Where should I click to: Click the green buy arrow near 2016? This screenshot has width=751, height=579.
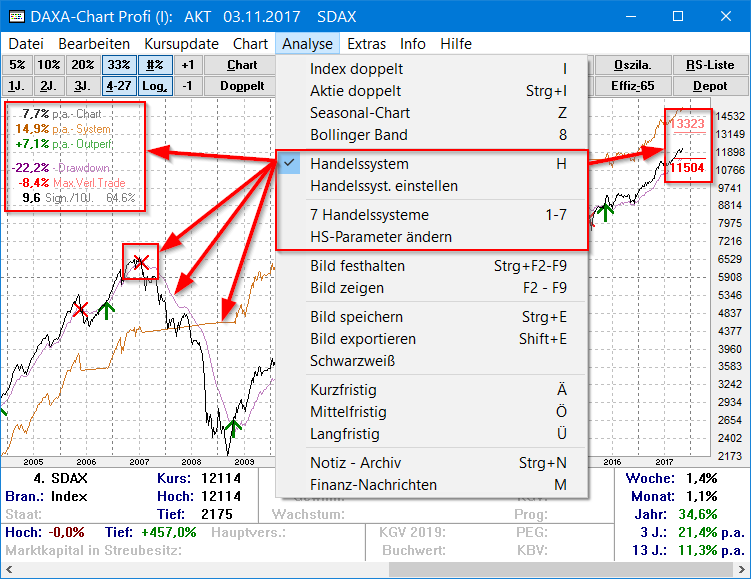click(x=603, y=211)
